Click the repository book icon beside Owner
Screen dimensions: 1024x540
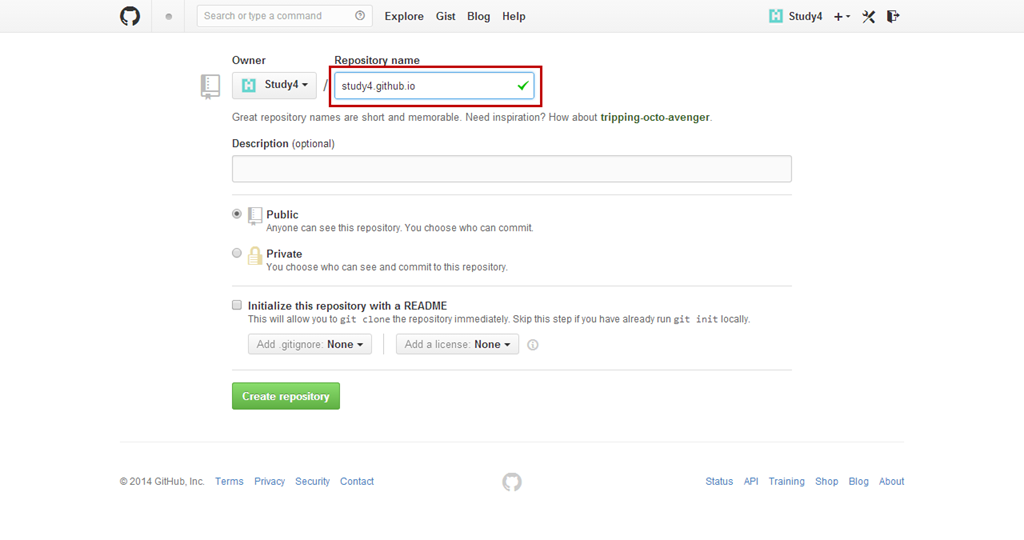(x=210, y=86)
